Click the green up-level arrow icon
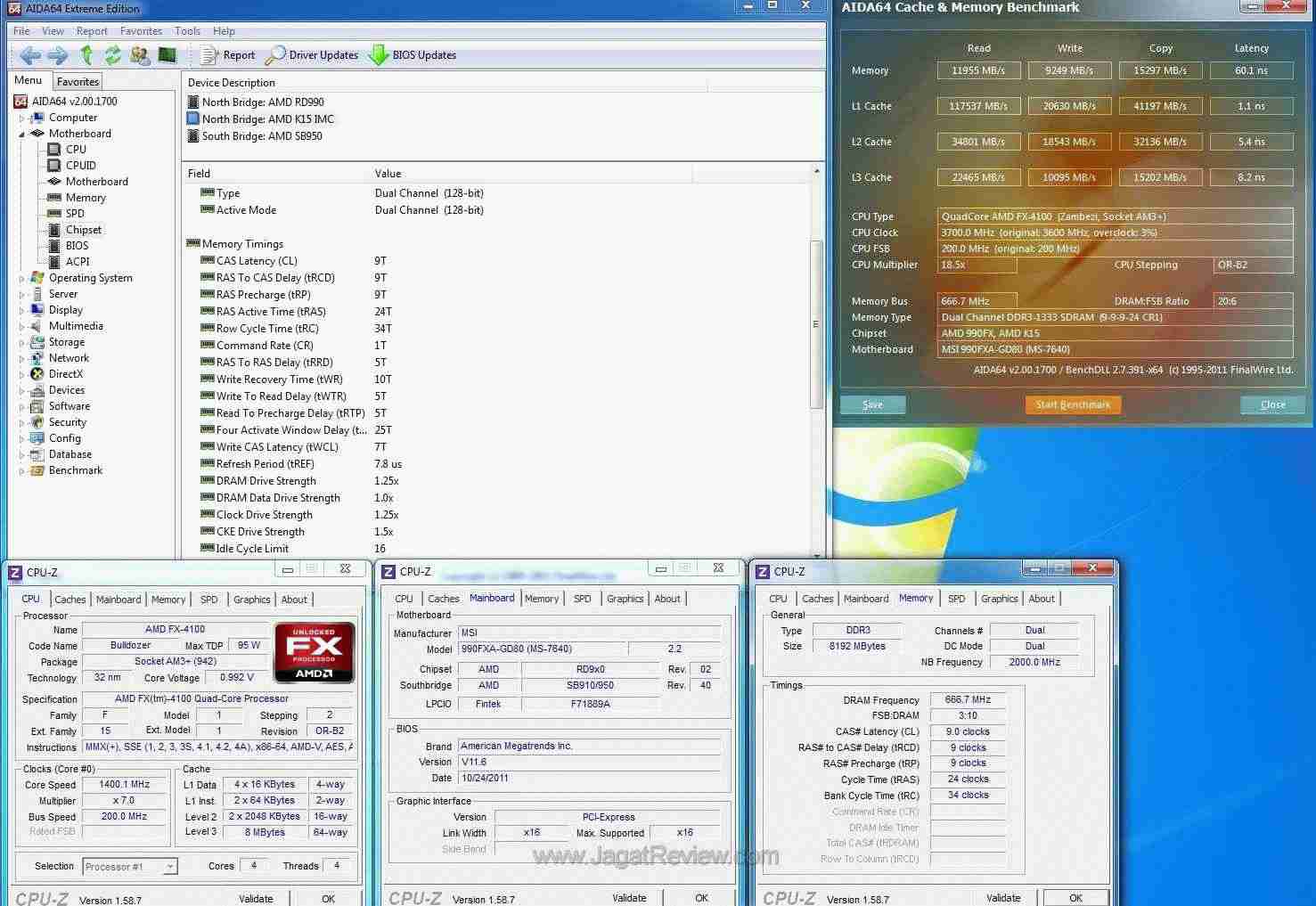The height and width of the screenshot is (906, 1316). 86,55
